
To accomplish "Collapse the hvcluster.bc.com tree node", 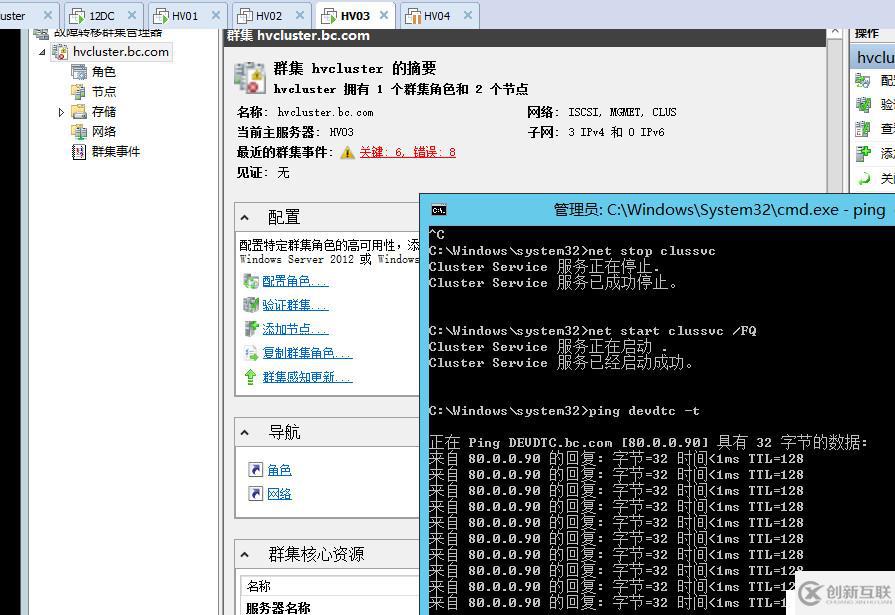I will pos(42,52).
